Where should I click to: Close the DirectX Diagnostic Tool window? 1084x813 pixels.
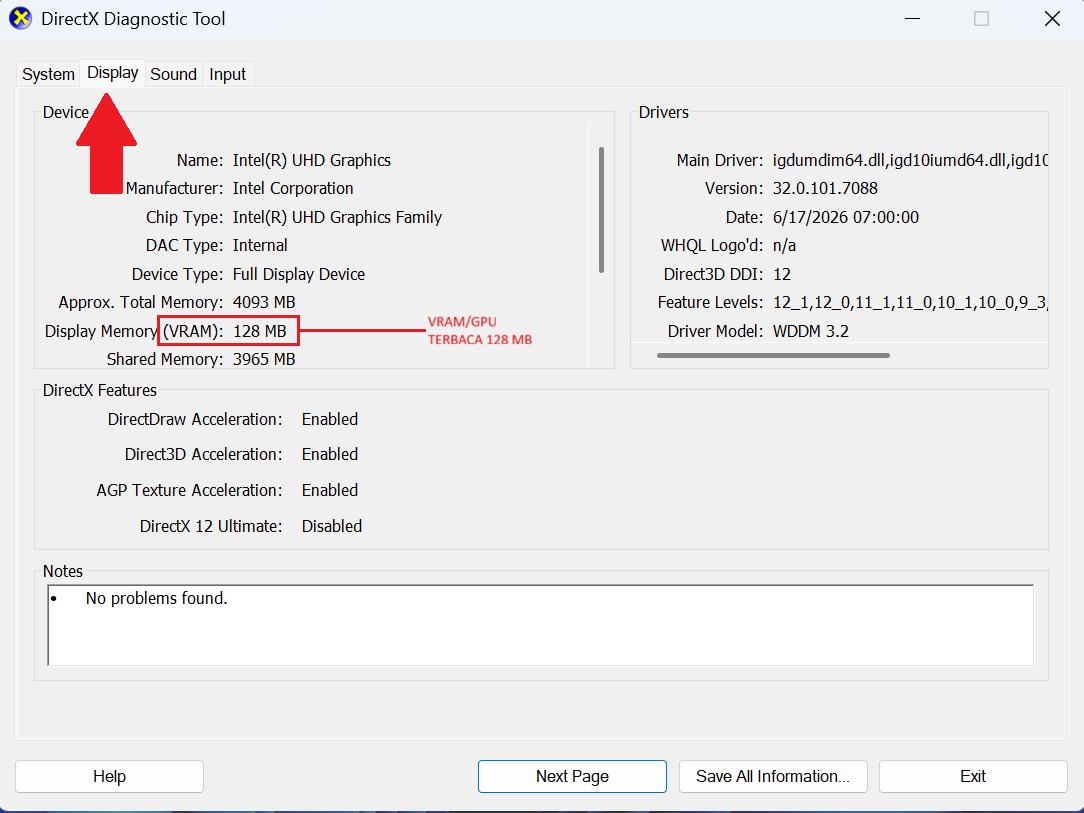(x=1052, y=19)
